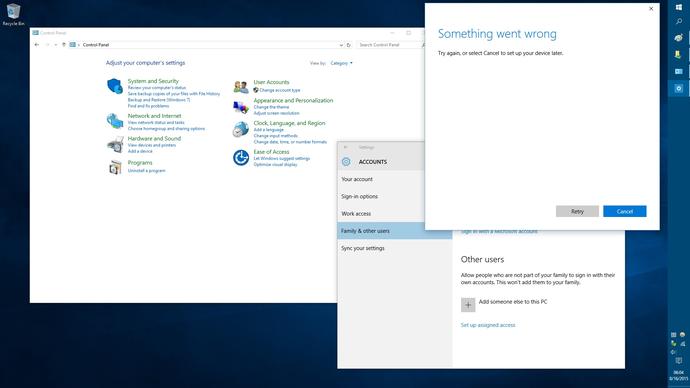Click the Settings gear beside ACCOUNTS
Image resolution: width=690 pixels, height=388 pixels.
[x=346, y=162]
